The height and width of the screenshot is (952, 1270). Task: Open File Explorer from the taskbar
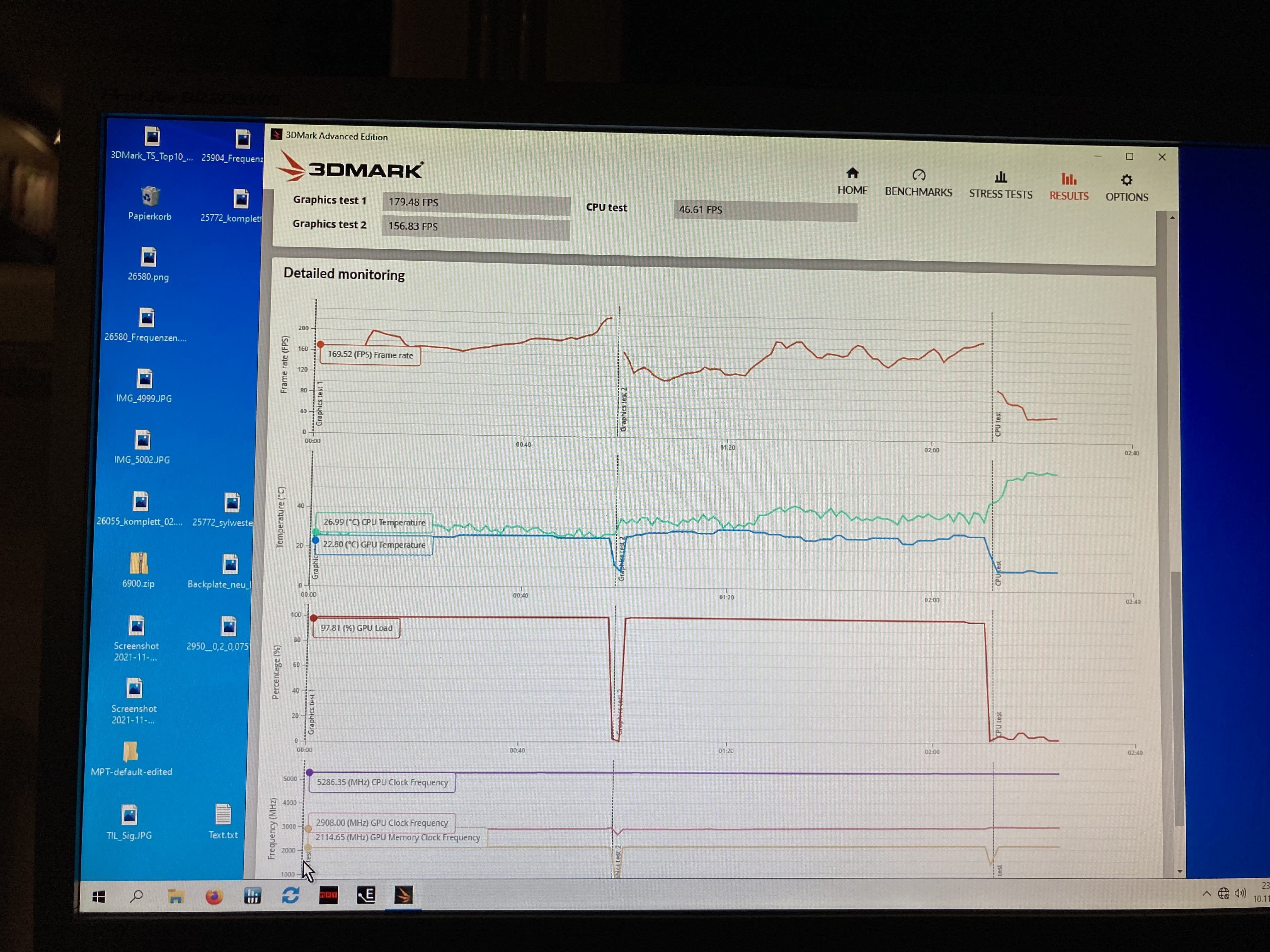176,896
